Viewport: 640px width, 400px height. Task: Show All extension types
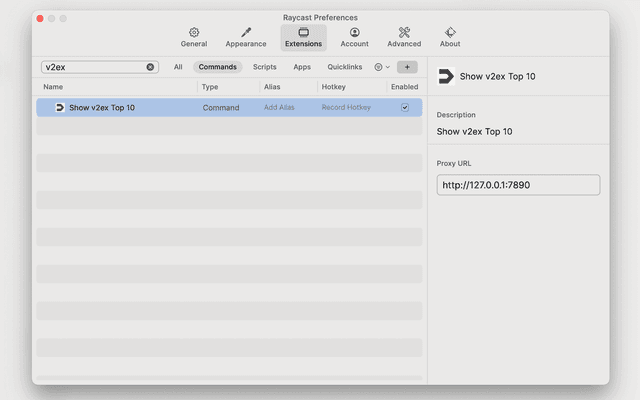[178, 67]
